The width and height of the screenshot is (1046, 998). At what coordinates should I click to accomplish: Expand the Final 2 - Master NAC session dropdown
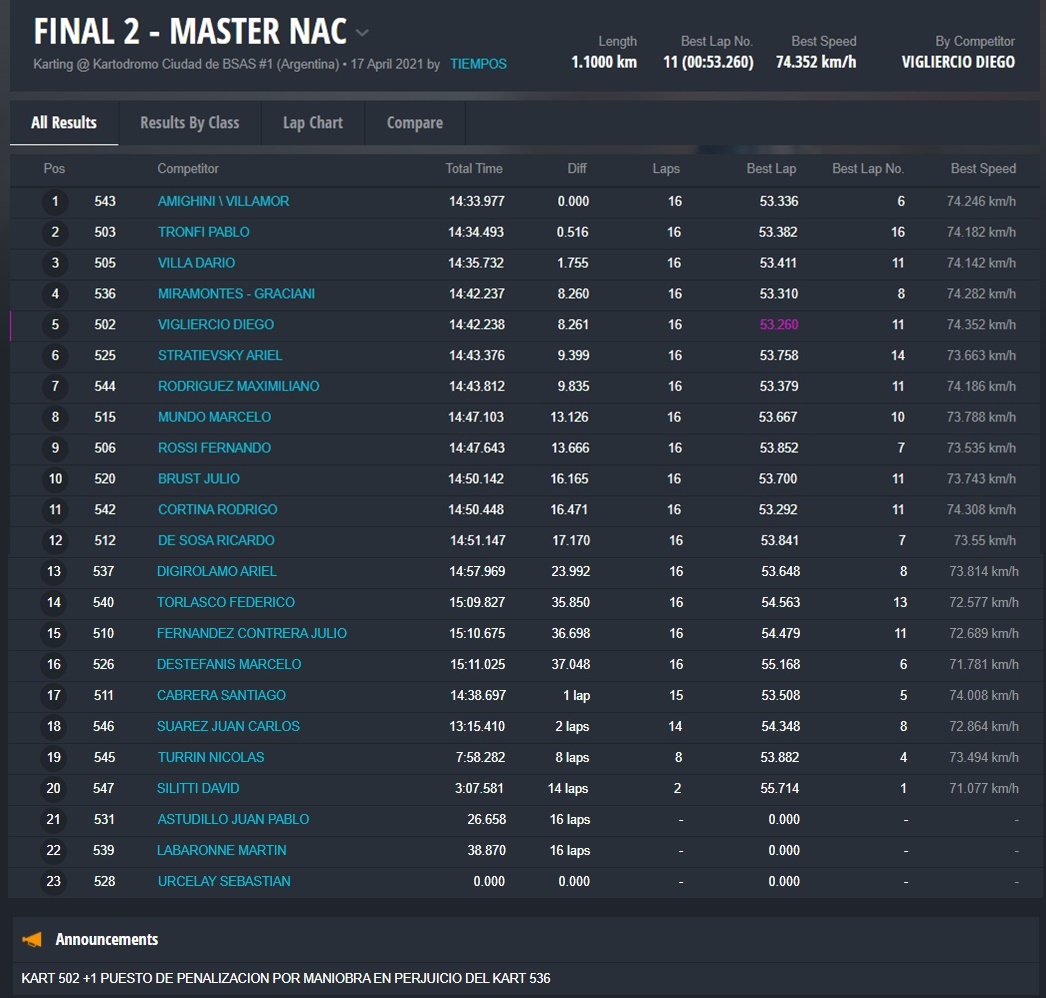[x=362, y=32]
